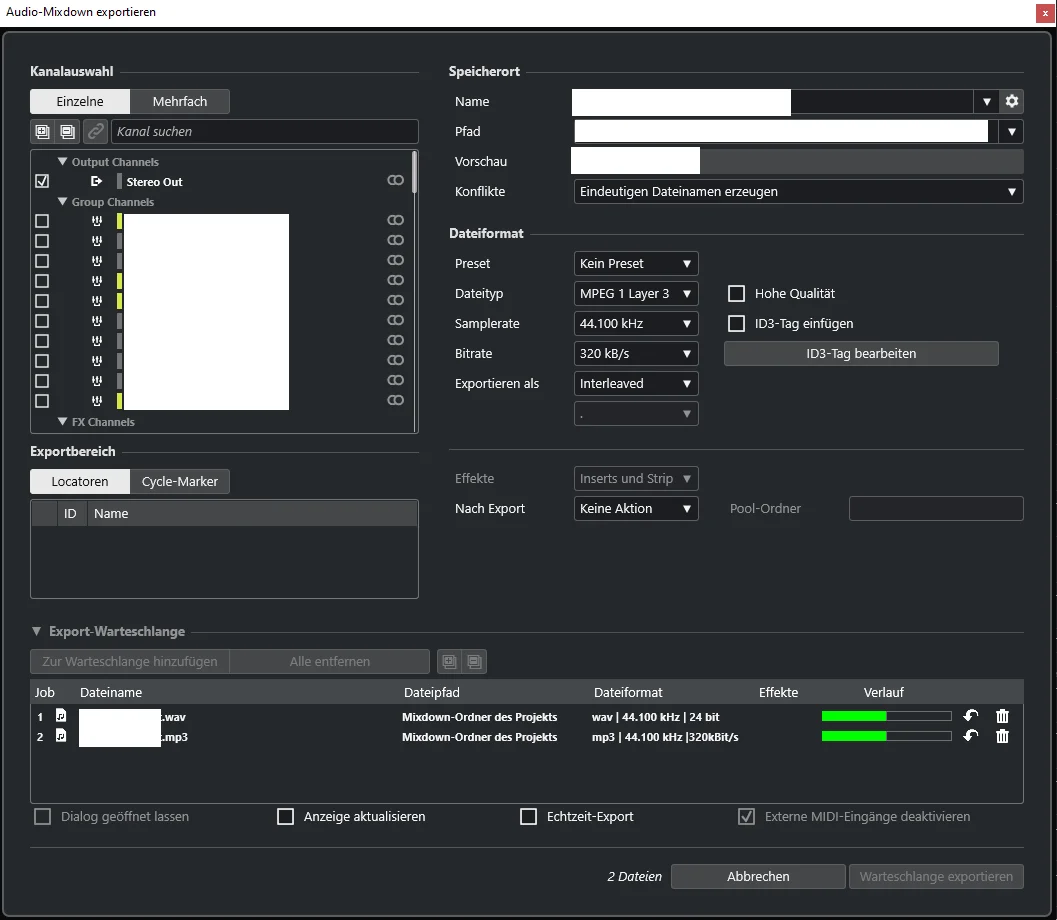Viewport: 1057px width, 920px height.
Task: Click collapse-all icon above channel list
Action: (x=67, y=131)
